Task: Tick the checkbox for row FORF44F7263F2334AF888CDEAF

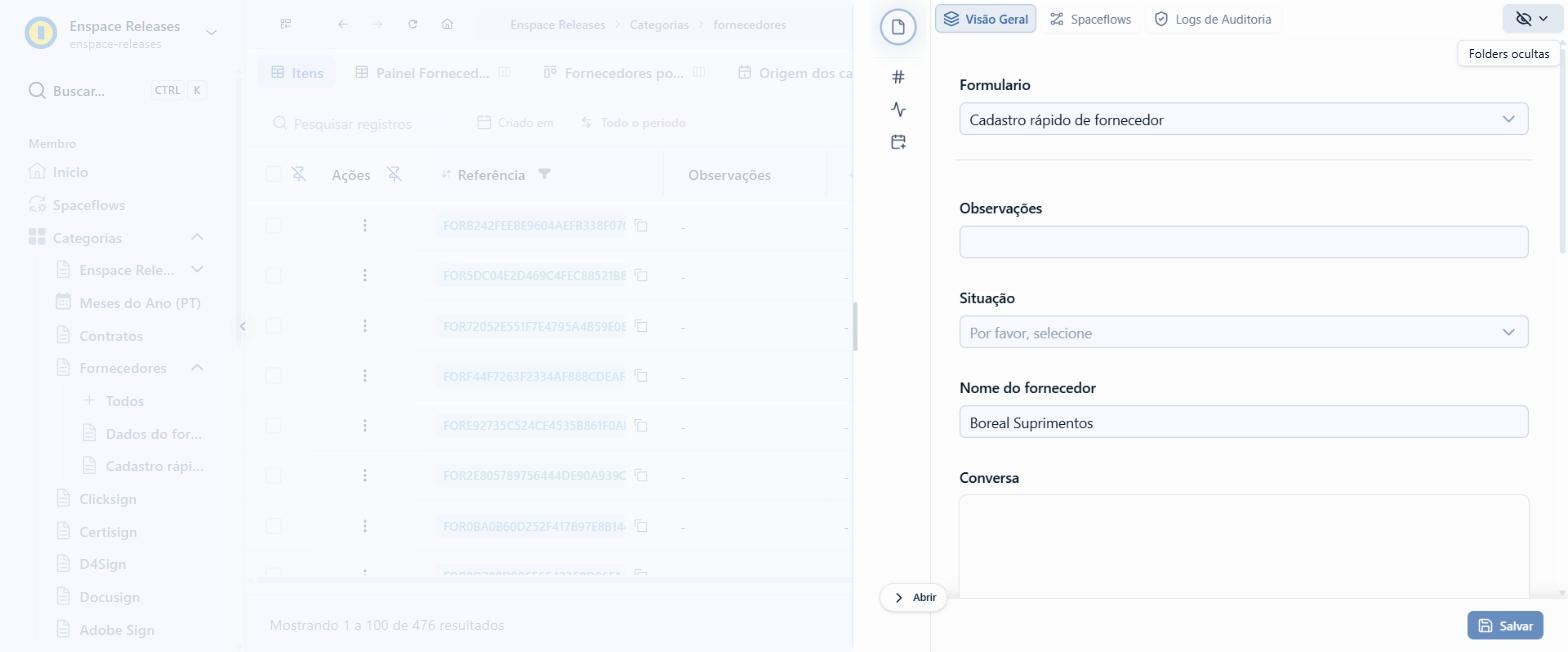Action: 273,376
